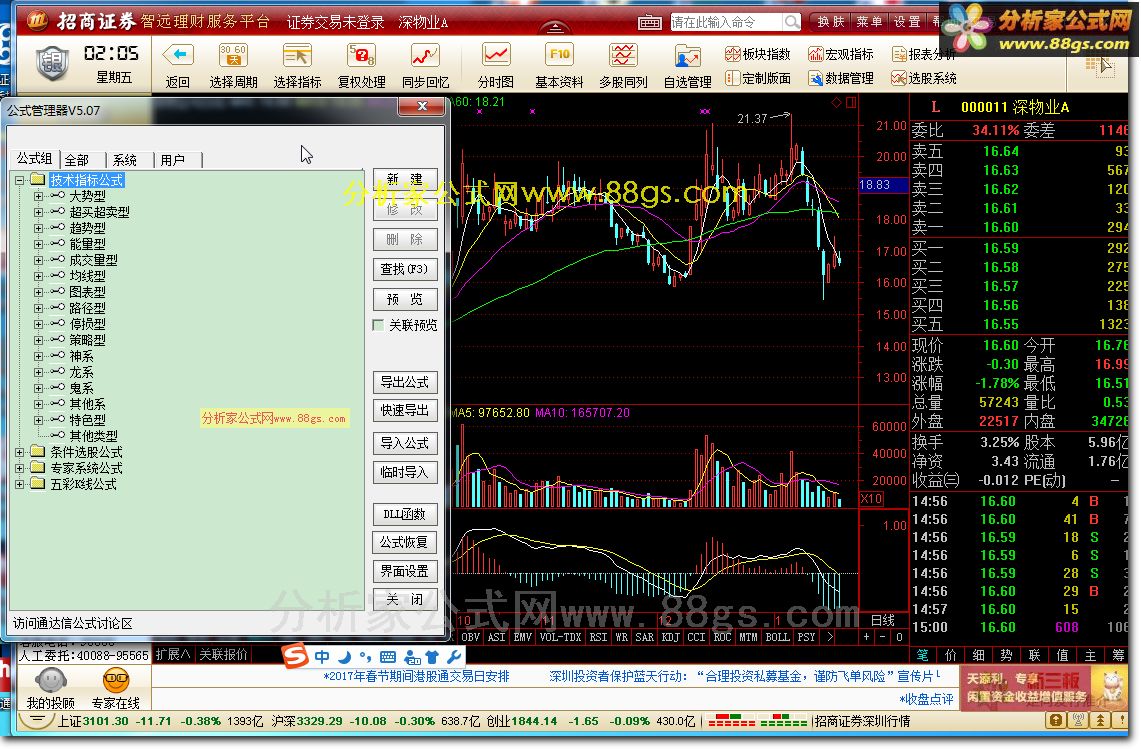This screenshot has height=749, width=1141.
Task: Click the 换肤 skin menu
Action: [830, 22]
